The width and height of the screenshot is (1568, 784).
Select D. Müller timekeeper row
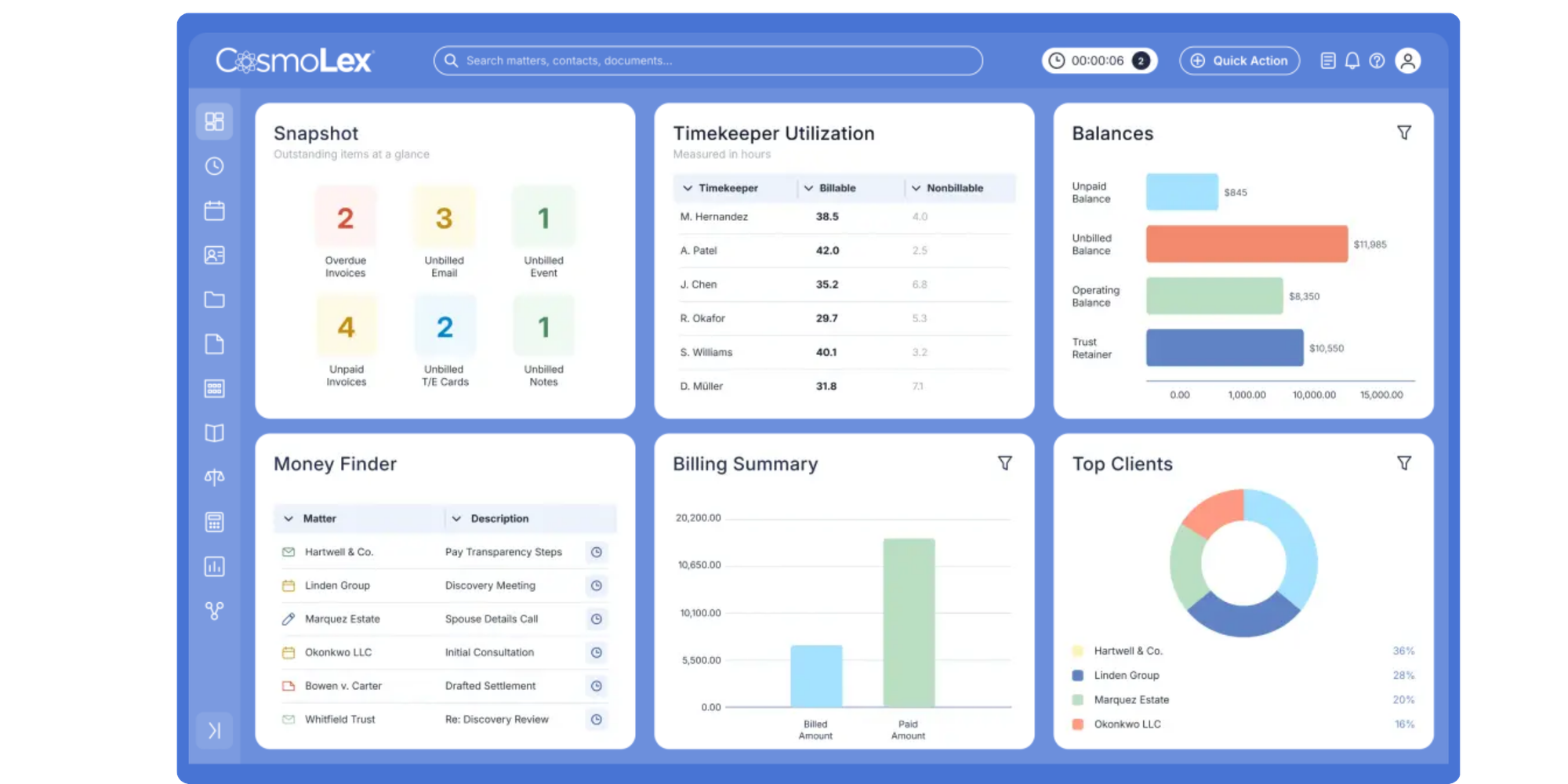tap(844, 386)
